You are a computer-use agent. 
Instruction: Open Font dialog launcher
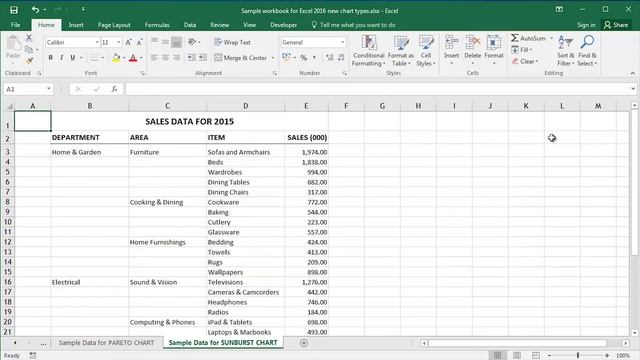coord(143,73)
